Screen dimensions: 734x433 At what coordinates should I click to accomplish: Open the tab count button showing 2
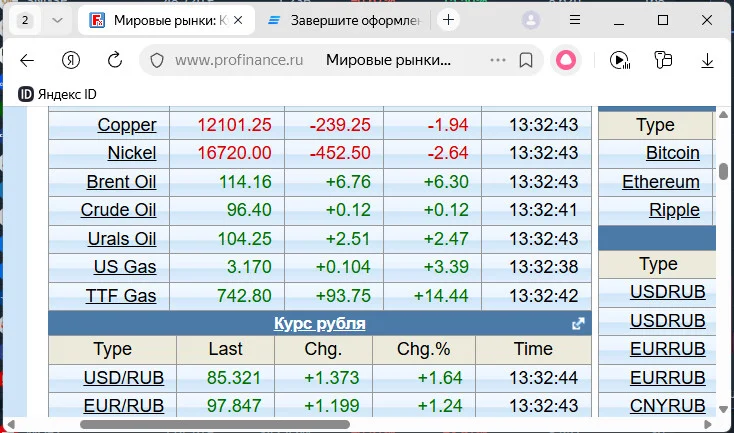click(25, 20)
